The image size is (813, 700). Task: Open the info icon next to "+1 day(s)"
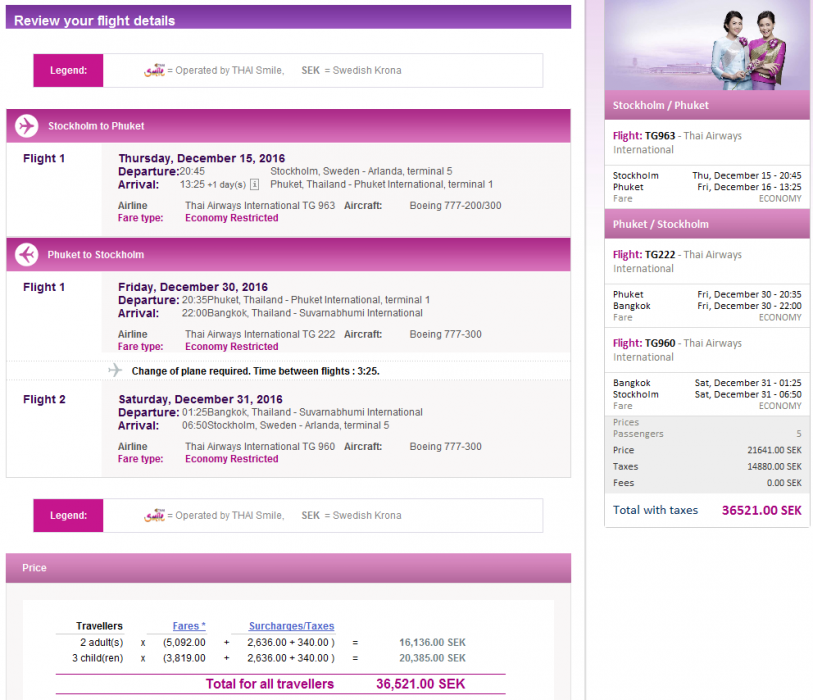tap(255, 185)
